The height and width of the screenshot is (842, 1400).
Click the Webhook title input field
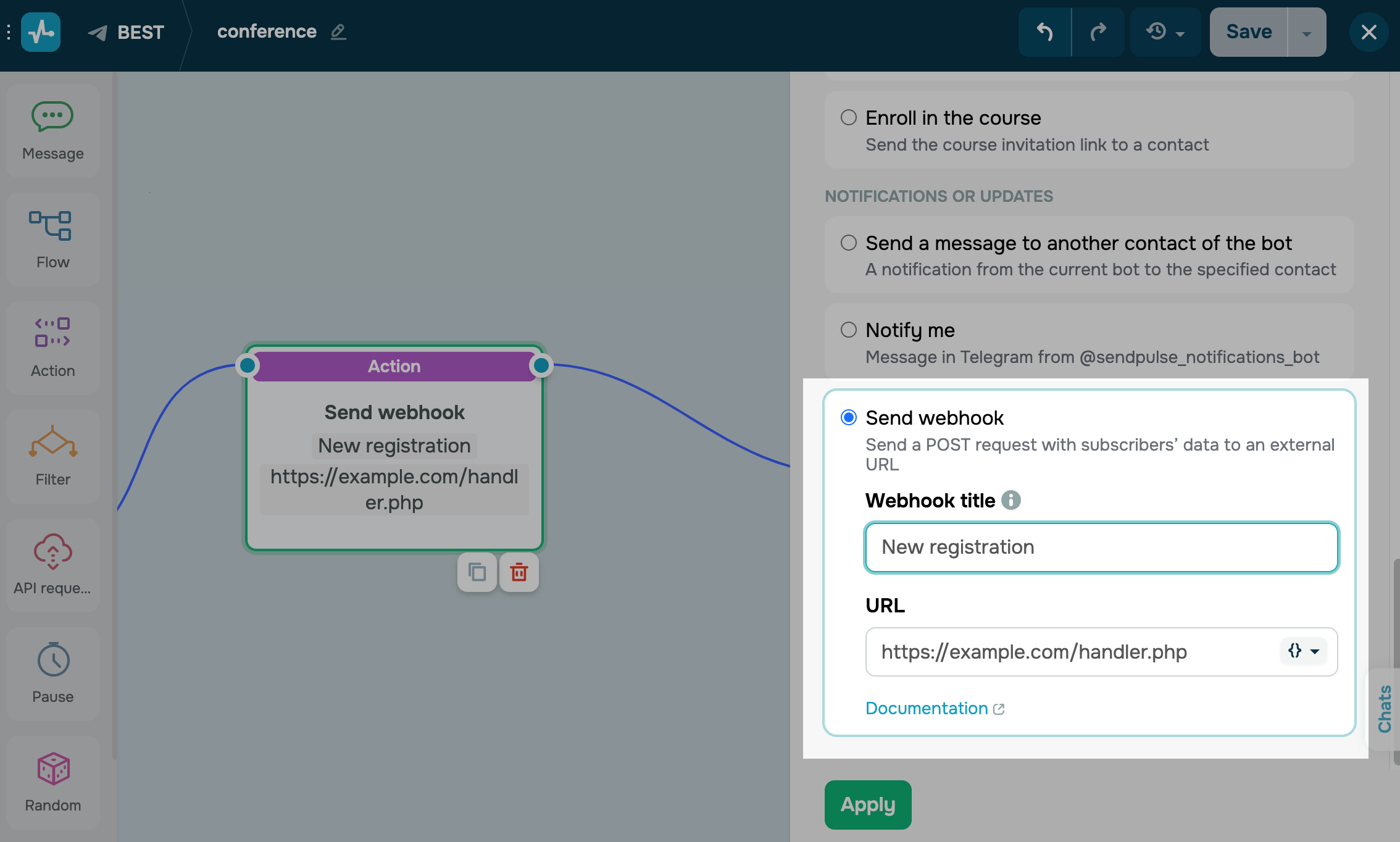[x=1101, y=547]
